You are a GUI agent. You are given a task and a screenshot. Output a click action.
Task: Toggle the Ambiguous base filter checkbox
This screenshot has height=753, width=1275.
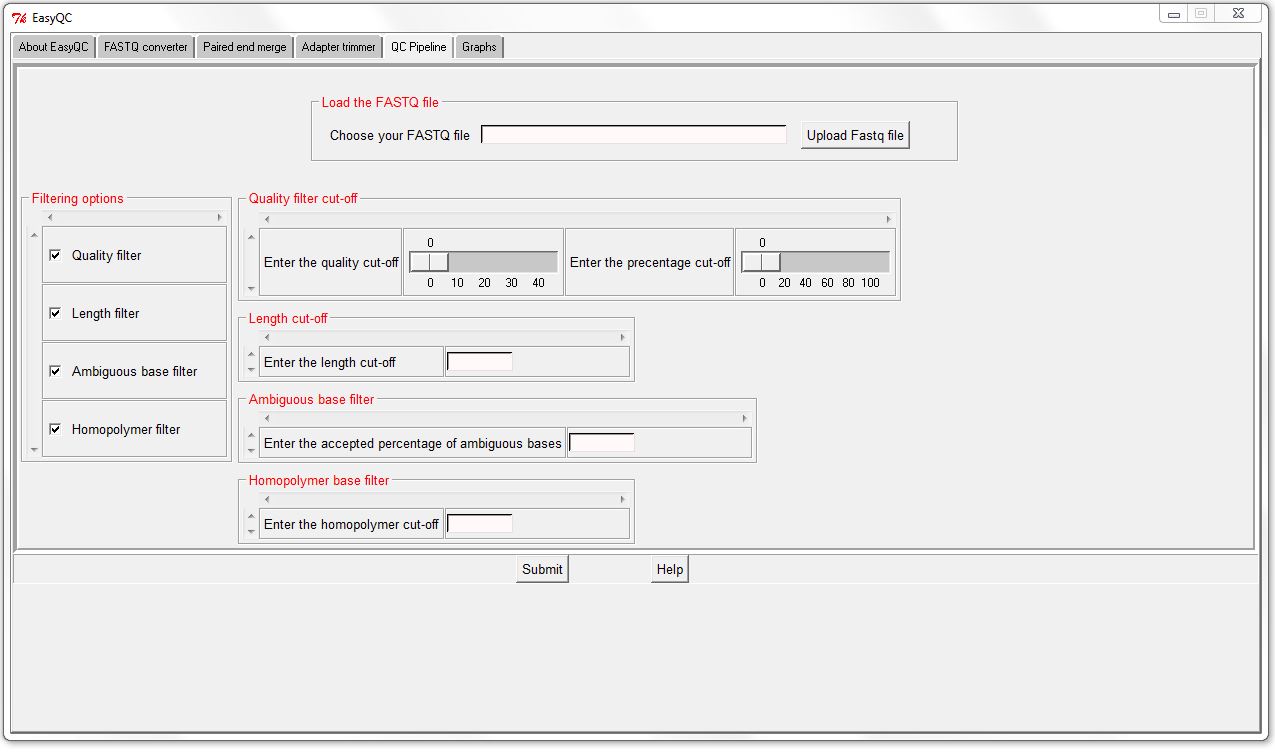[55, 371]
